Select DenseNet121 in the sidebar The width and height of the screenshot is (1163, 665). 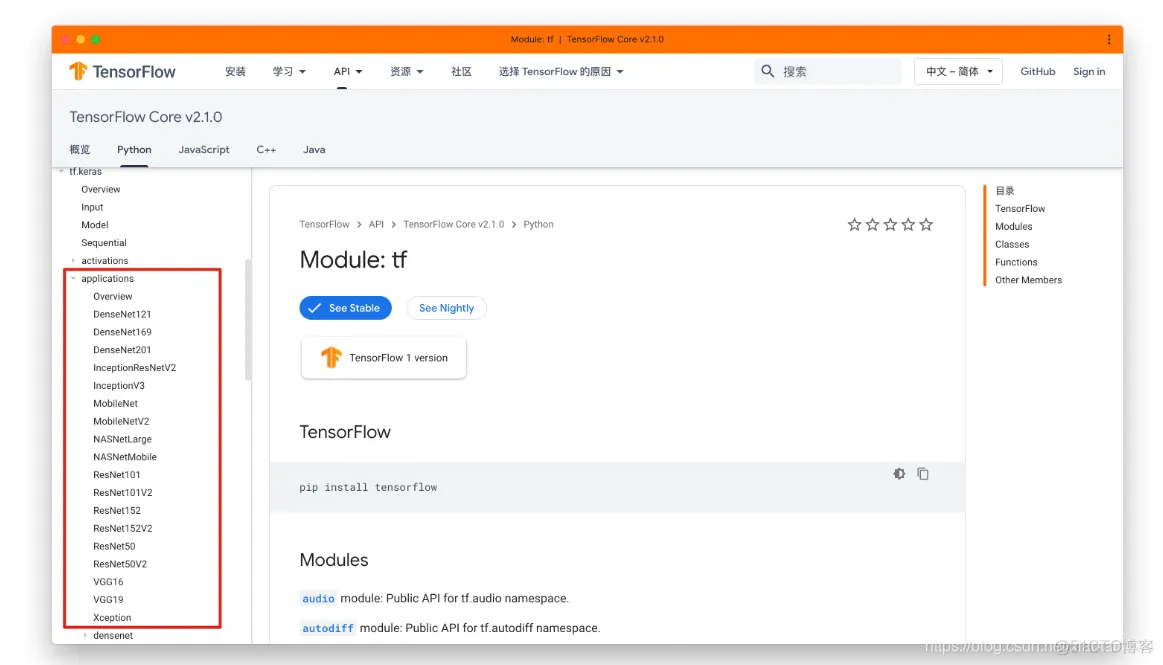coord(122,314)
